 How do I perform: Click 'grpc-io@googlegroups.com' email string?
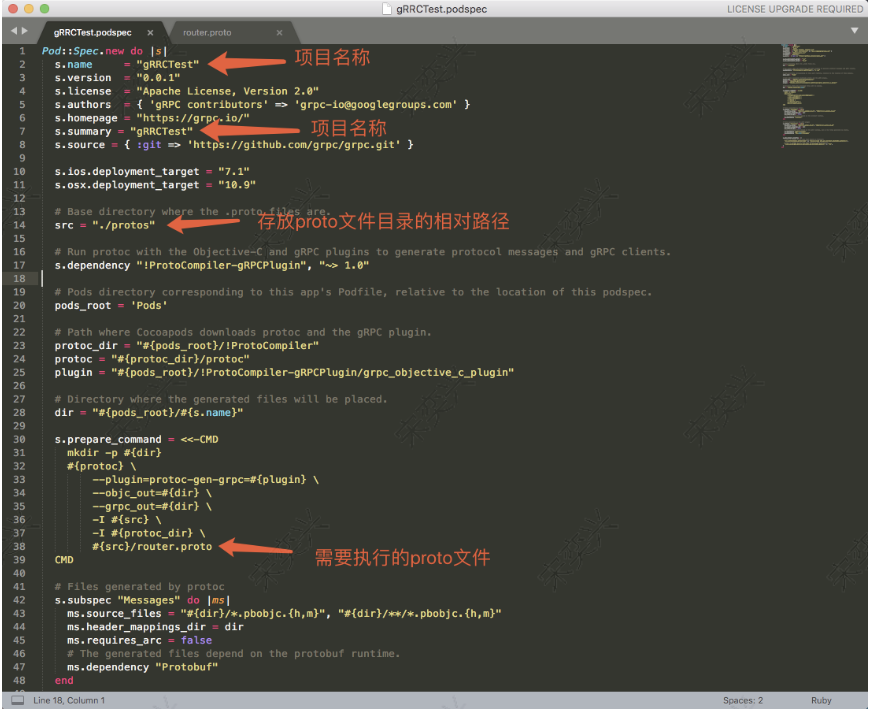(376, 104)
